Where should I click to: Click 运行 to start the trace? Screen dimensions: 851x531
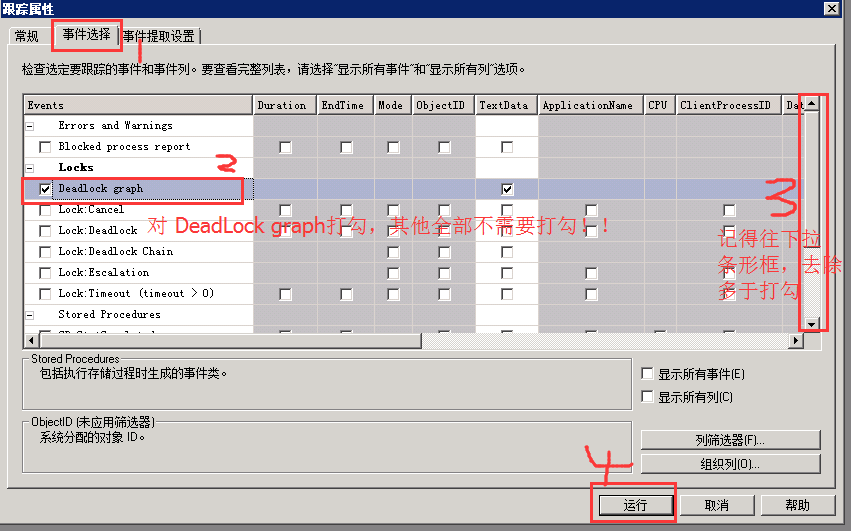pyautogui.click(x=635, y=505)
